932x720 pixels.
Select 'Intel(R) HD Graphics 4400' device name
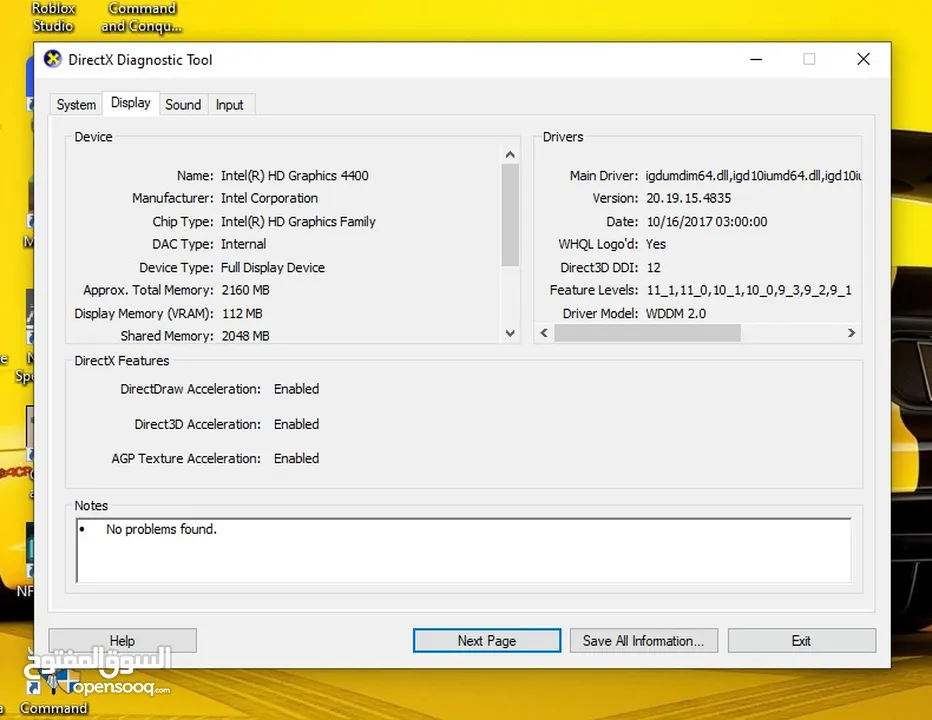295,176
